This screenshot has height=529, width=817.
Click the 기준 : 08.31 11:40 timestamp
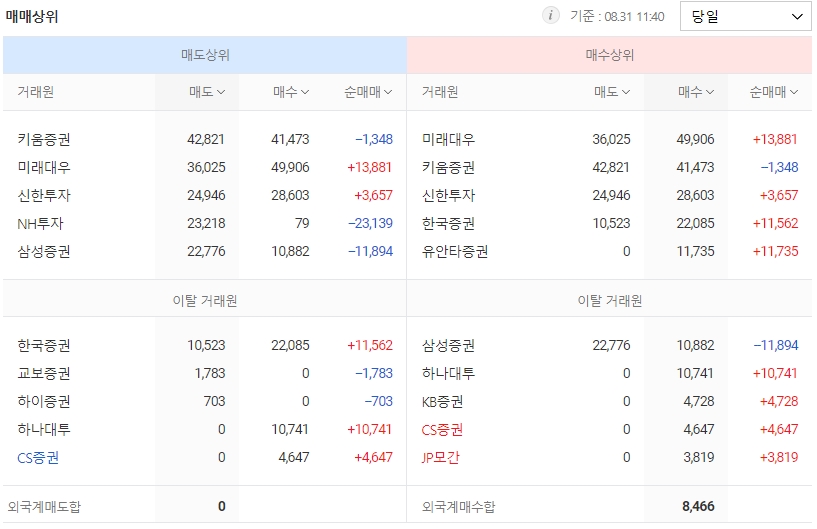617,17
